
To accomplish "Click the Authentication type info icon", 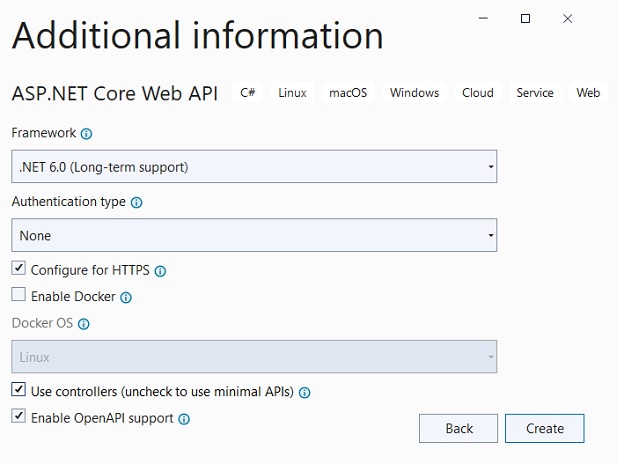I will 136,202.
